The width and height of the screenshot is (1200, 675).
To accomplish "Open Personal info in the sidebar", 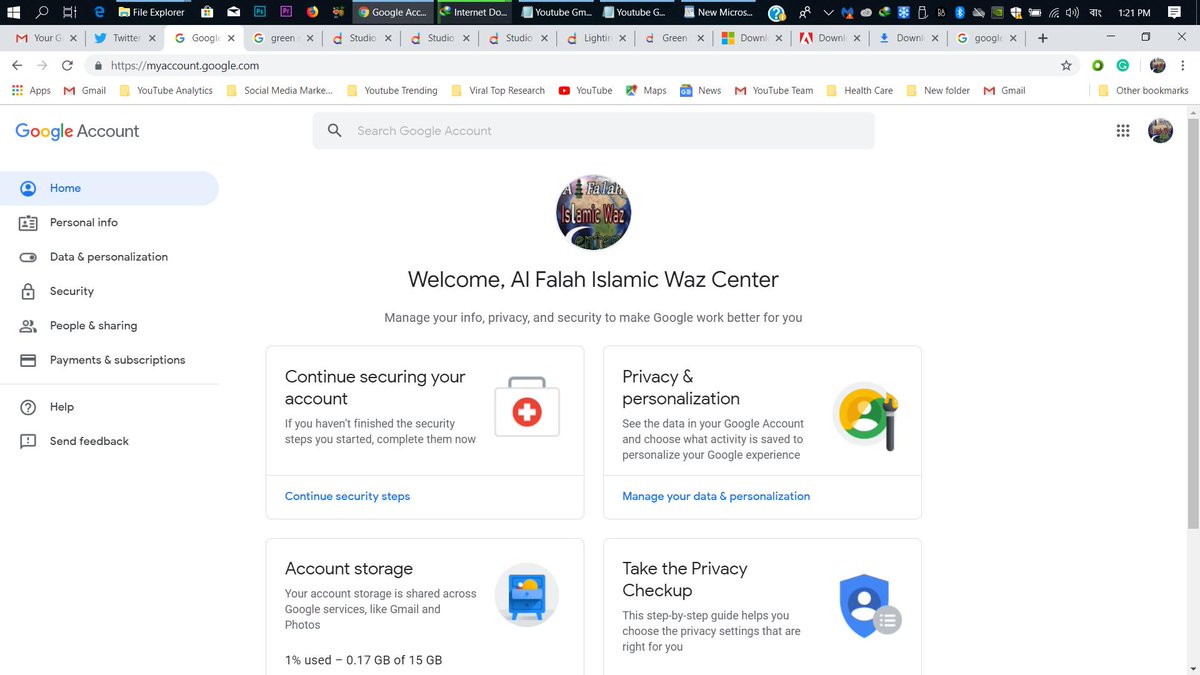I will click(x=109, y=222).
